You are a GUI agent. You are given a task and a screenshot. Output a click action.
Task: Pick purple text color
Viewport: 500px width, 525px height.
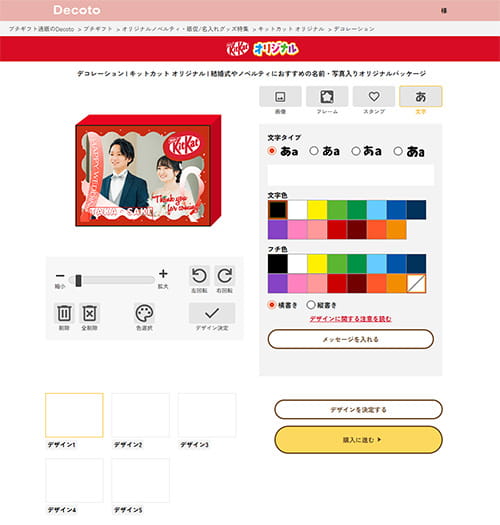(x=278, y=230)
